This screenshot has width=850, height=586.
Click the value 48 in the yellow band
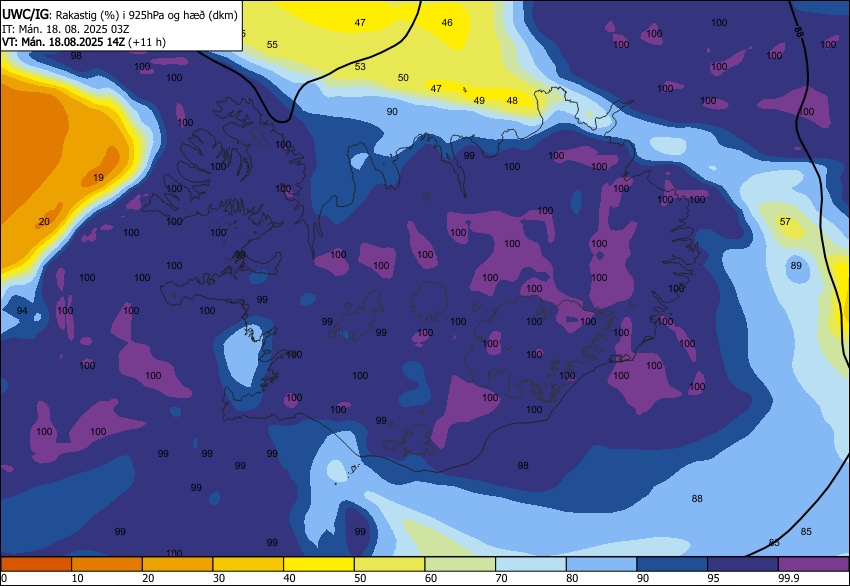pos(512,101)
